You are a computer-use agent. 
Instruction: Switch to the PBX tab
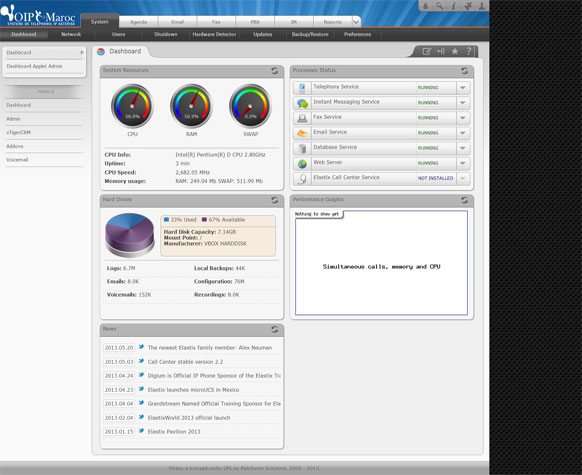pos(255,22)
